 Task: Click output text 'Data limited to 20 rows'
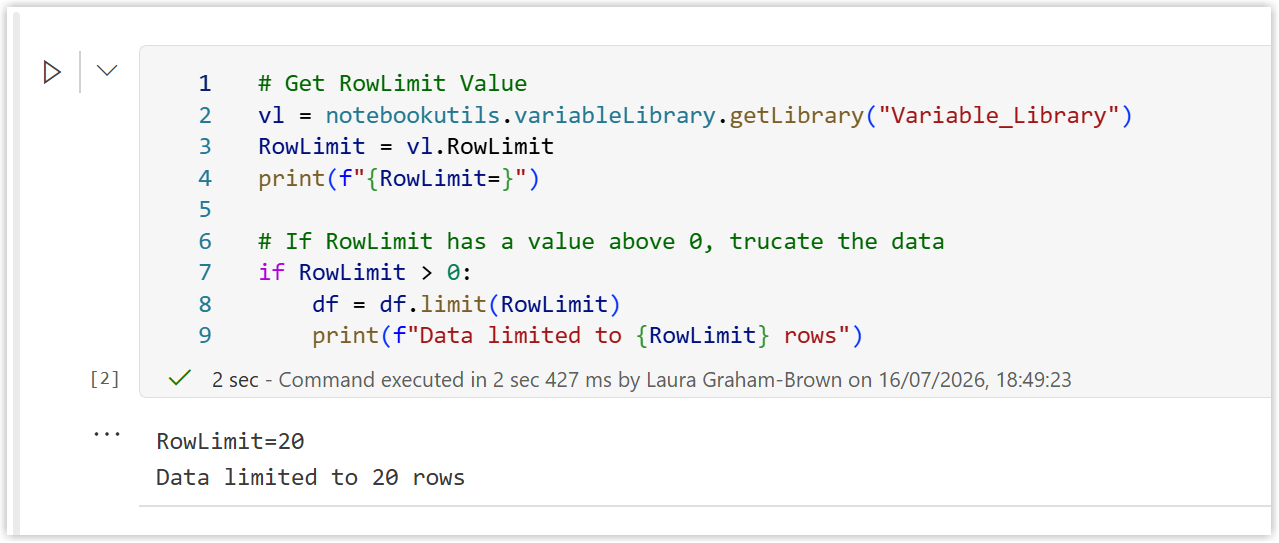[311, 477]
